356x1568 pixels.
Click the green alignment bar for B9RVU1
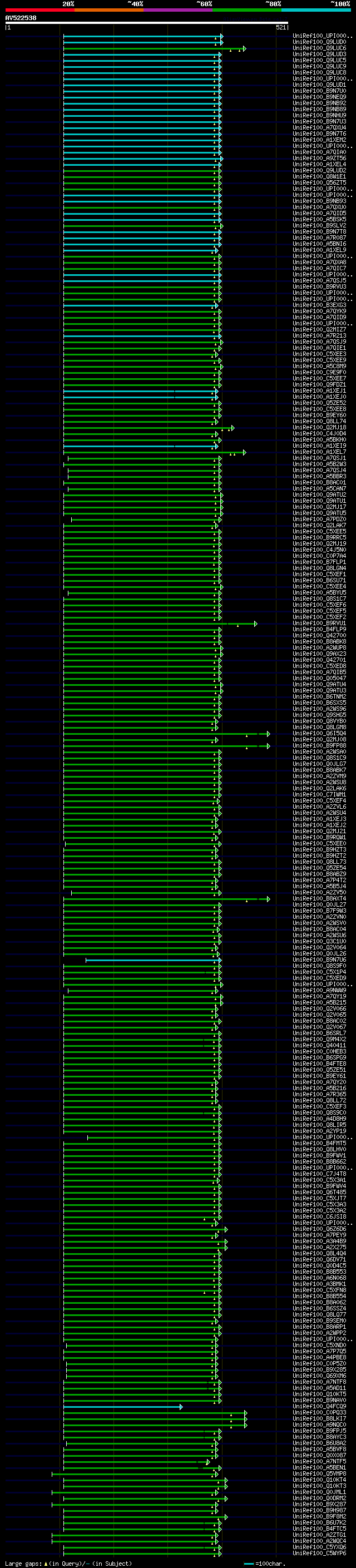[x=160, y=624]
